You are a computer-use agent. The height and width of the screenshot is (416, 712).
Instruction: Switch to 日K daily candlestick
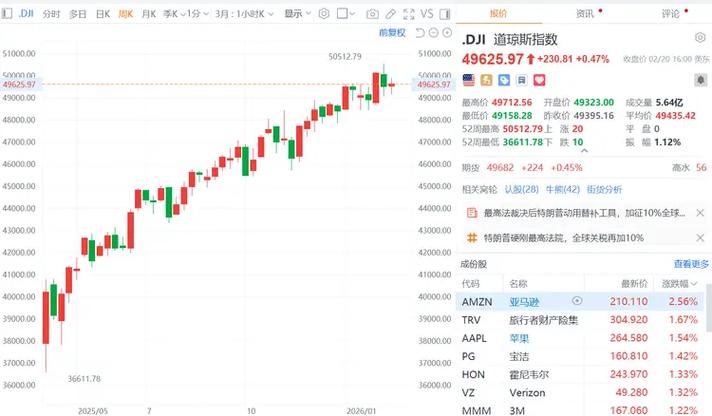click(103, 14)
